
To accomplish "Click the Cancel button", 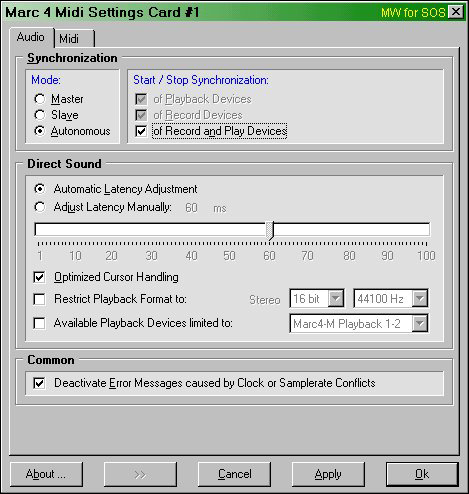I will tap(234, 474).
